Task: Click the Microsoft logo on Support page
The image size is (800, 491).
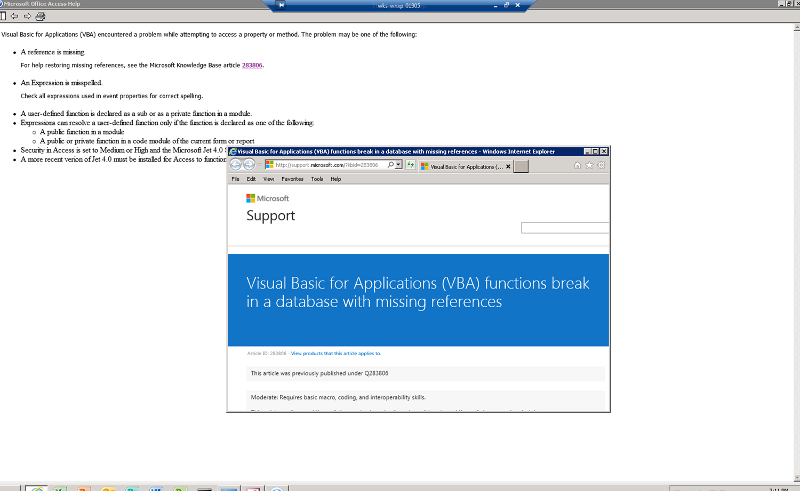Action: [x=267, y=198]
